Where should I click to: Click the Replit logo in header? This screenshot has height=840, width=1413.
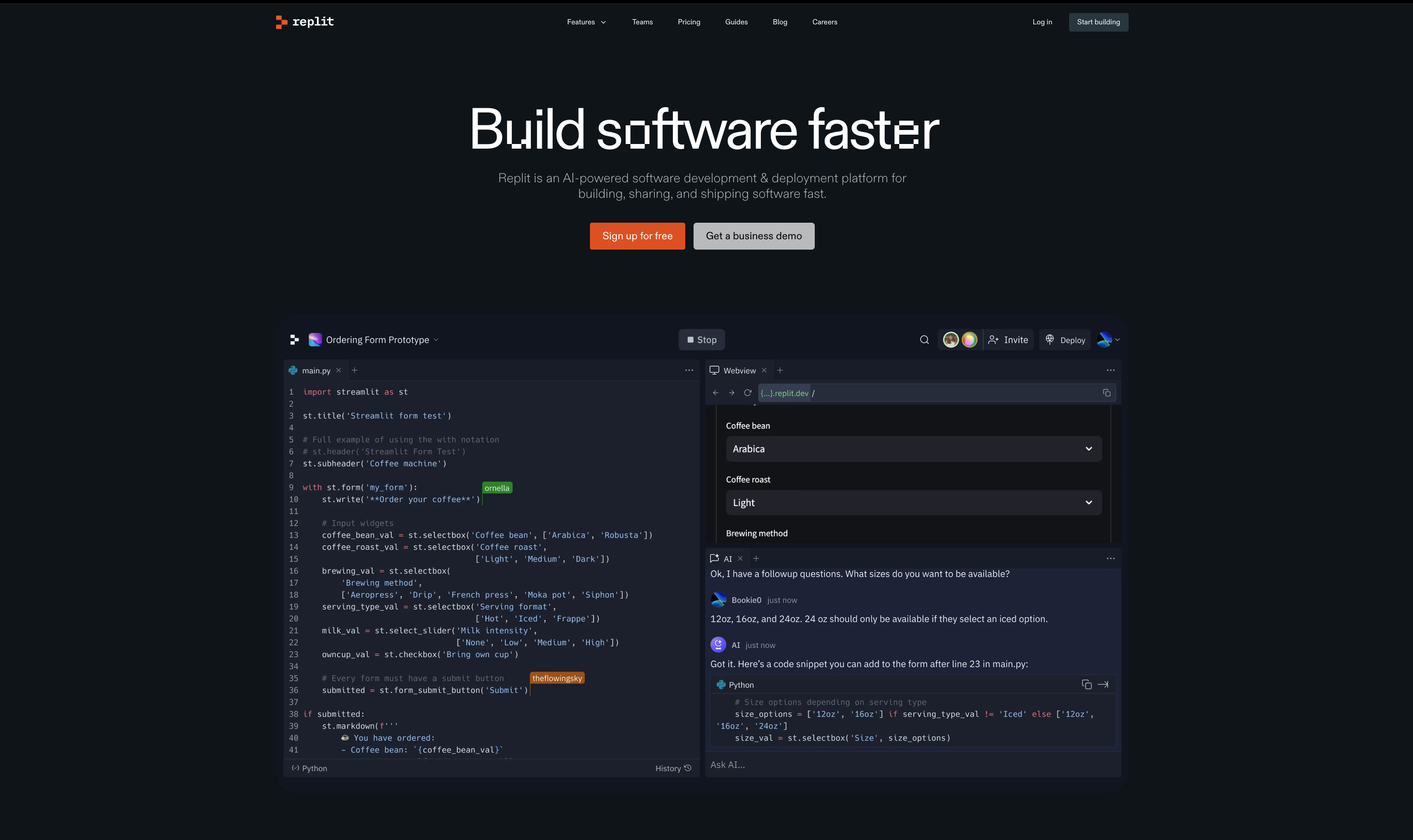point(305,22)
